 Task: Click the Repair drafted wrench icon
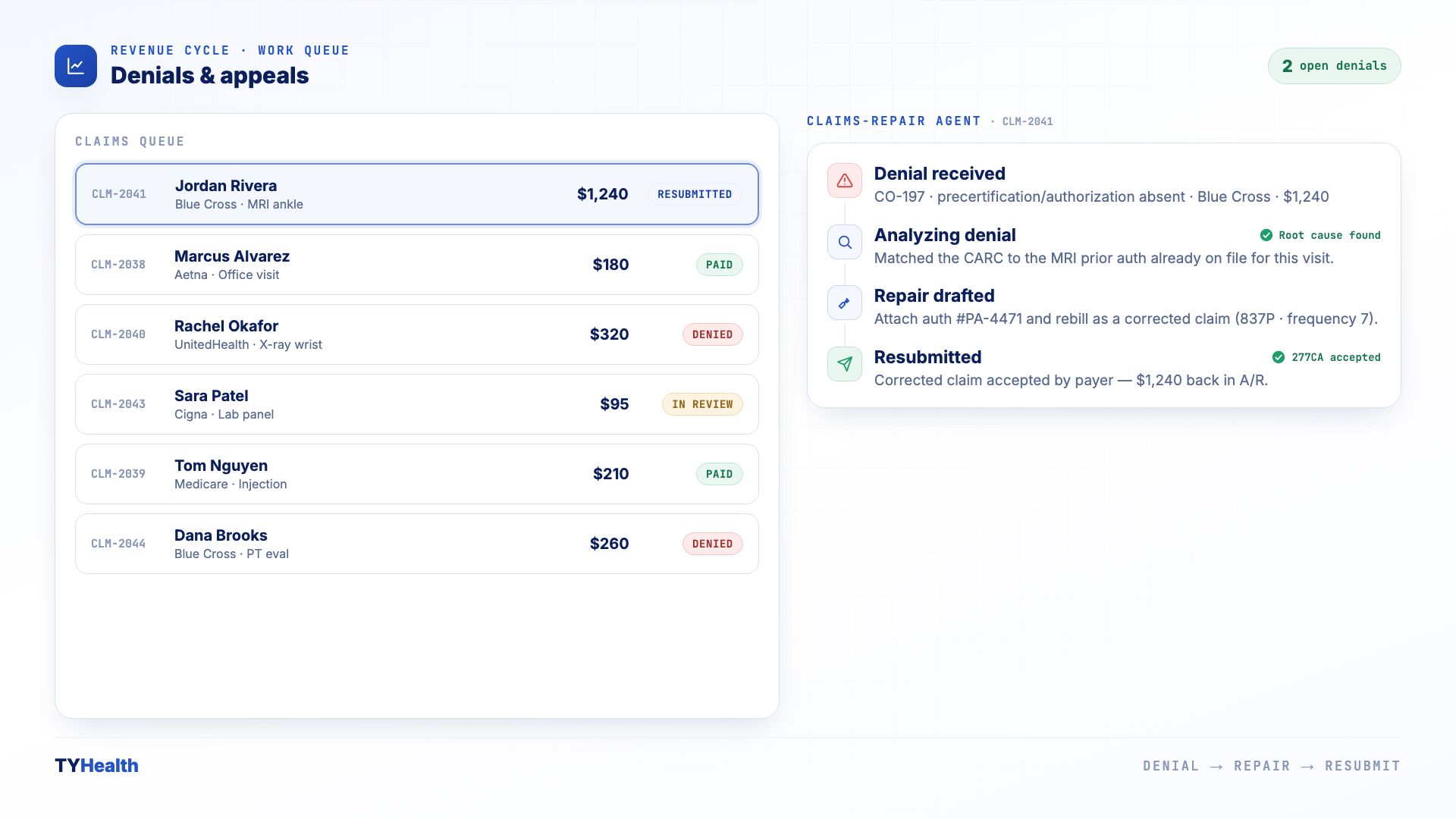(x=845, y=303)
